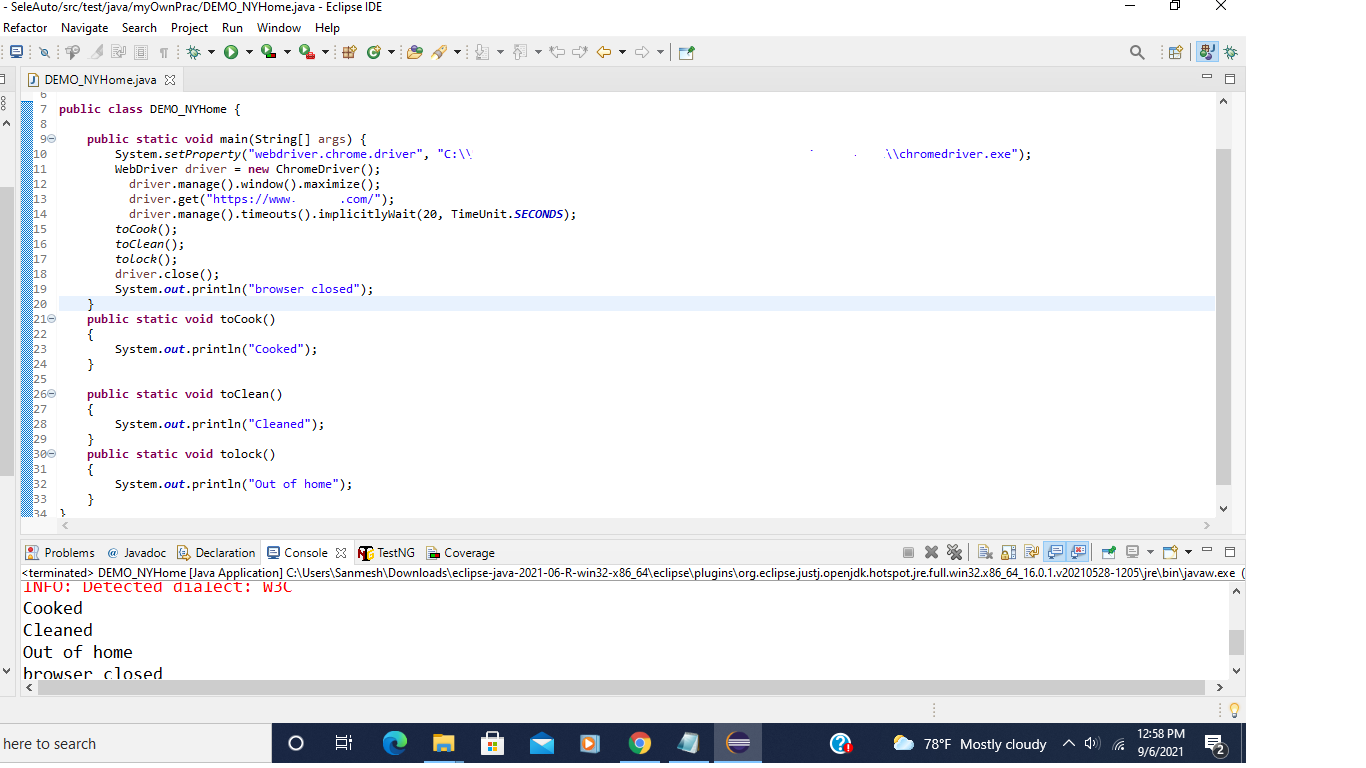Launch Google Chrome from the taskbar

tap(639, 743)
